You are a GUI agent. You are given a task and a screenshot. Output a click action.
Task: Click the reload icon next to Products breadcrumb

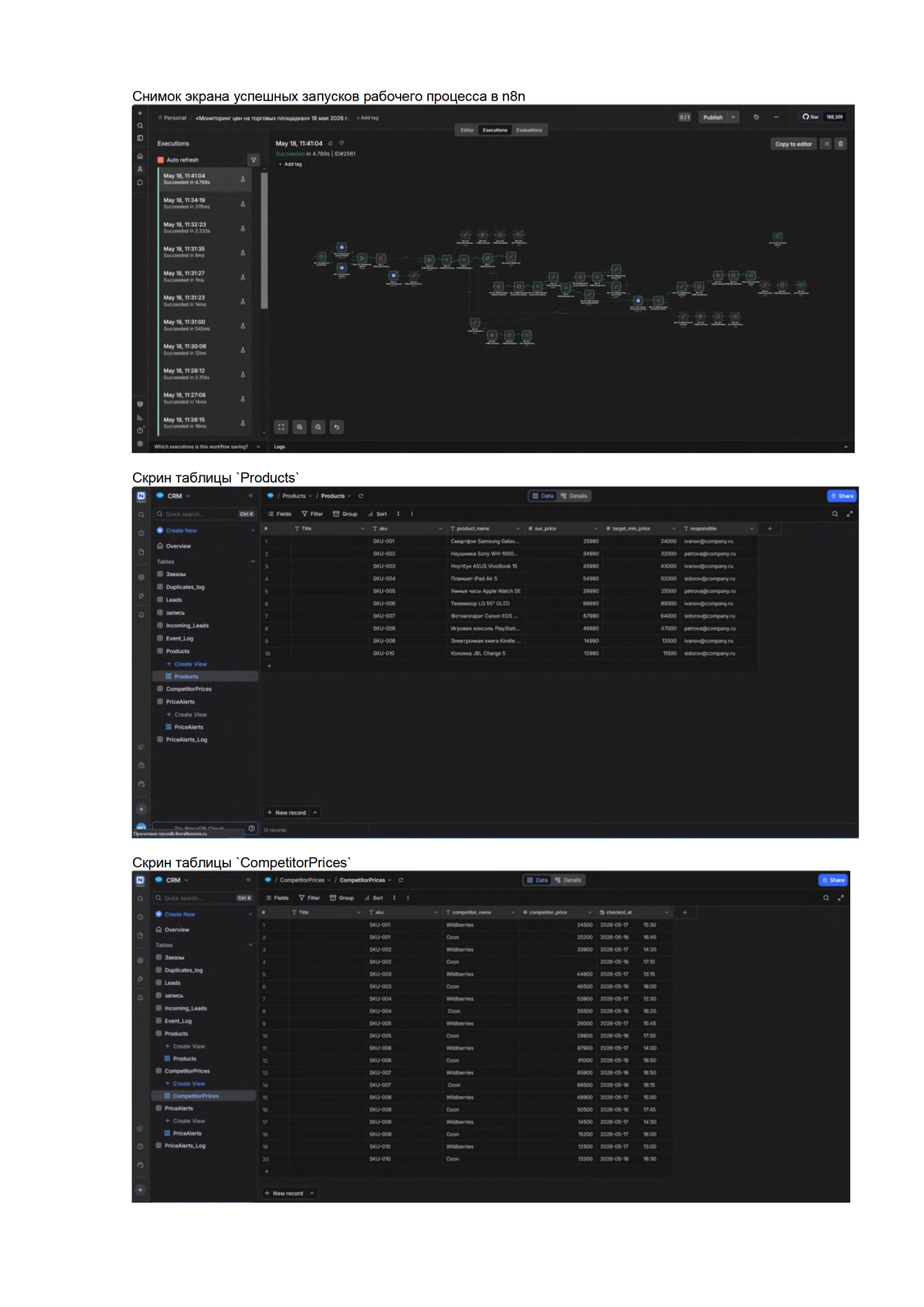tap(361, 496)
